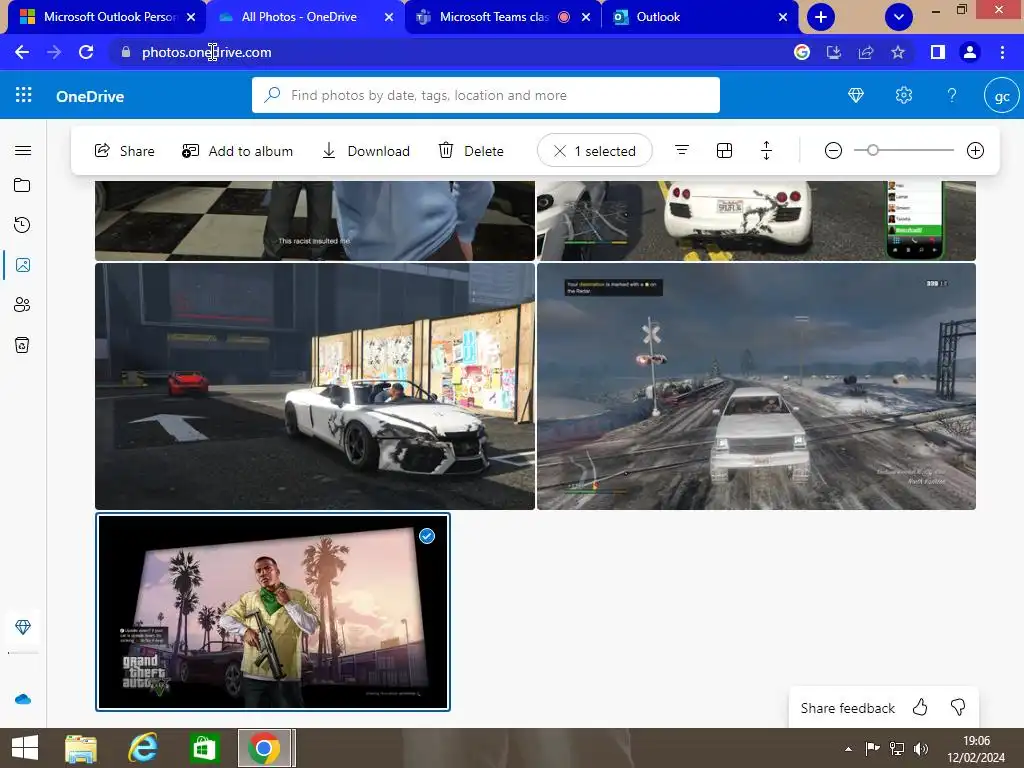The image size is (1024, 768).
Task: Open the help question mark icon
Action: pos(952,95)
